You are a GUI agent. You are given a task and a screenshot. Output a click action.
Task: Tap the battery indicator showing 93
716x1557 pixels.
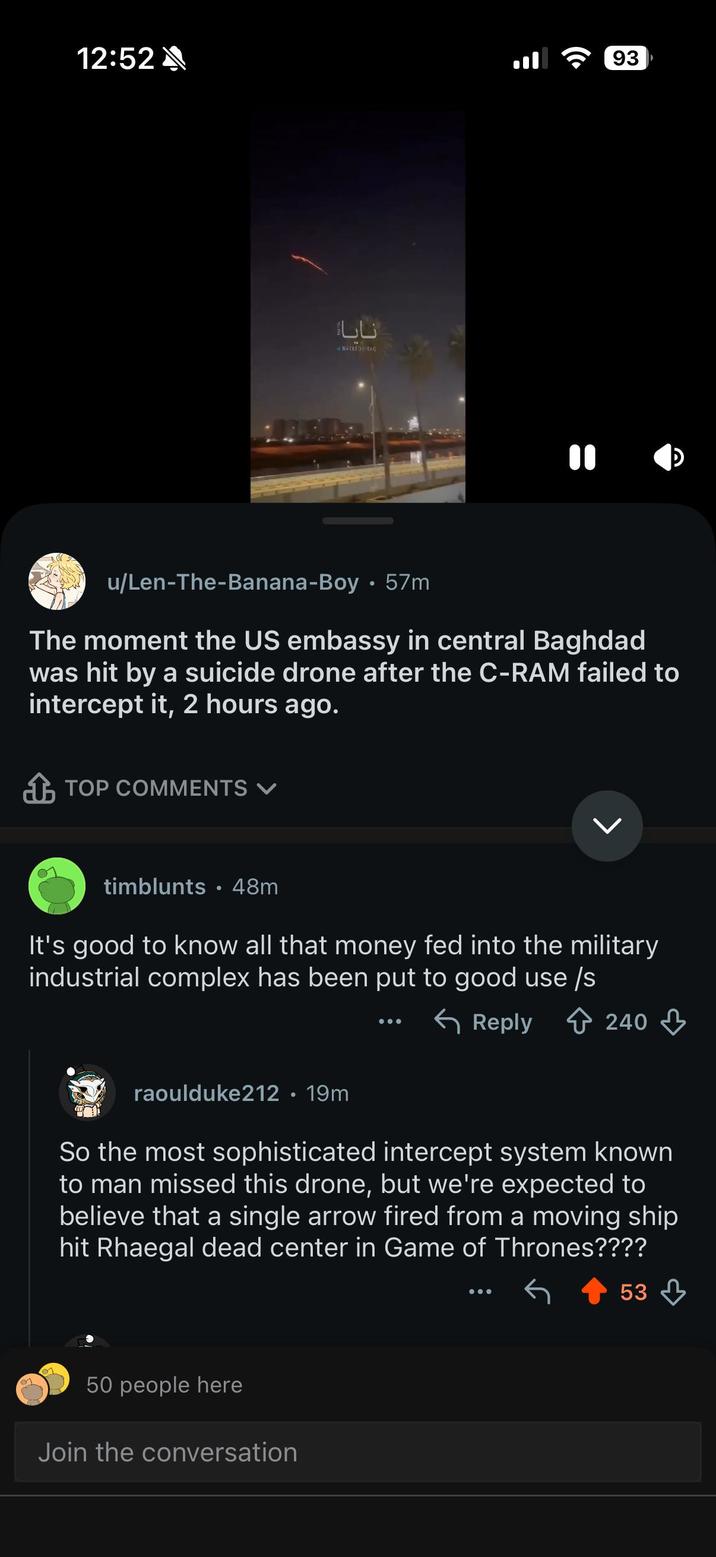pyautogui.click(x=627, y=57)
